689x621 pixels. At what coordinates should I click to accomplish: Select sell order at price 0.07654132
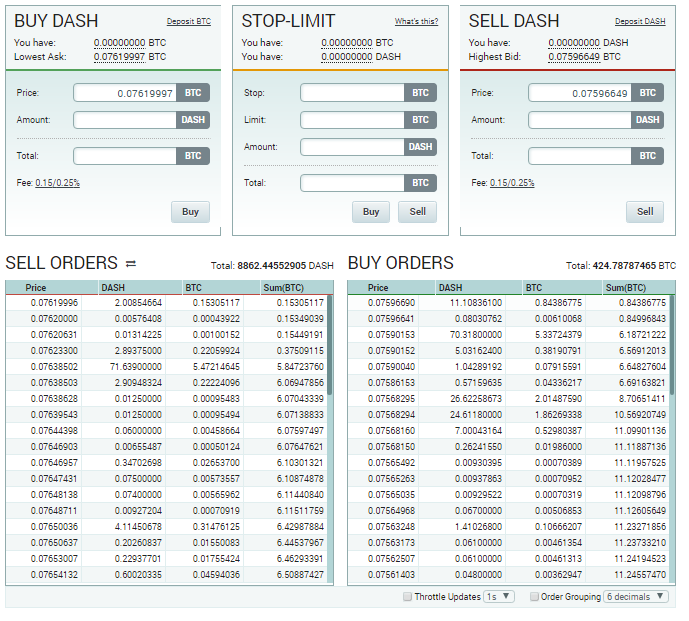[x=167, y=574]
